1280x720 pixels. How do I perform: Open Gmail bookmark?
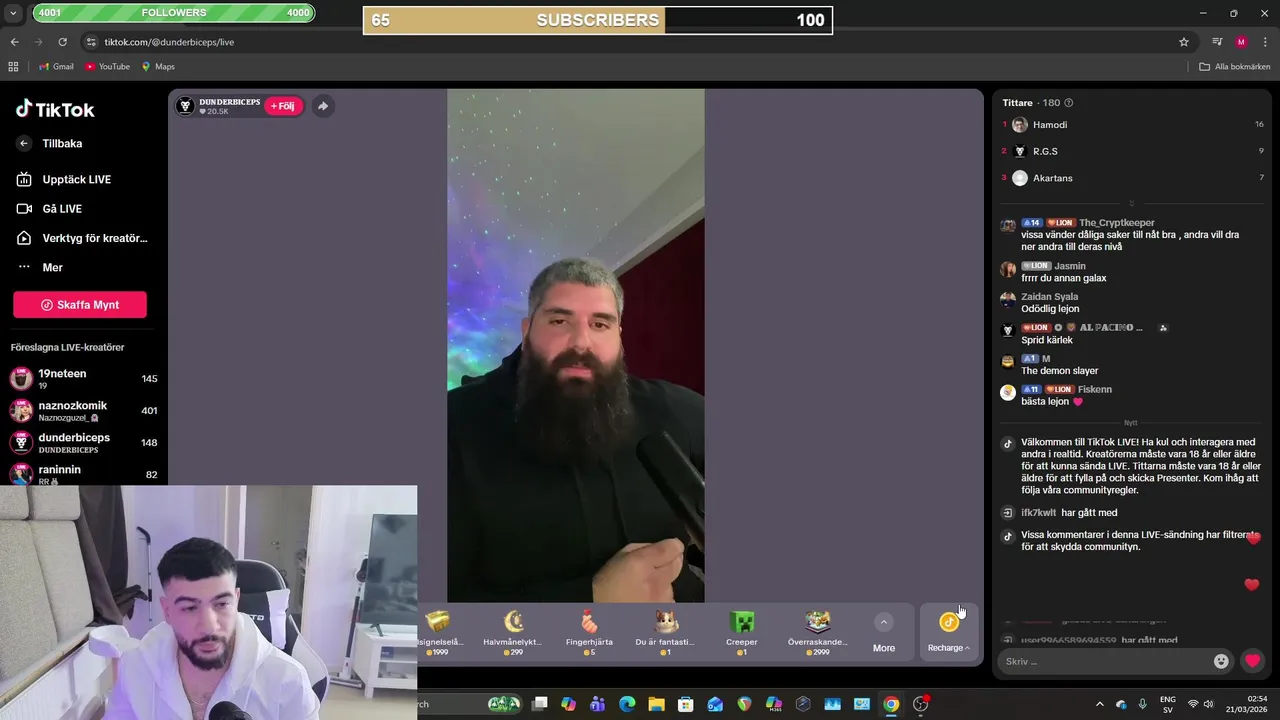[56, 67]
